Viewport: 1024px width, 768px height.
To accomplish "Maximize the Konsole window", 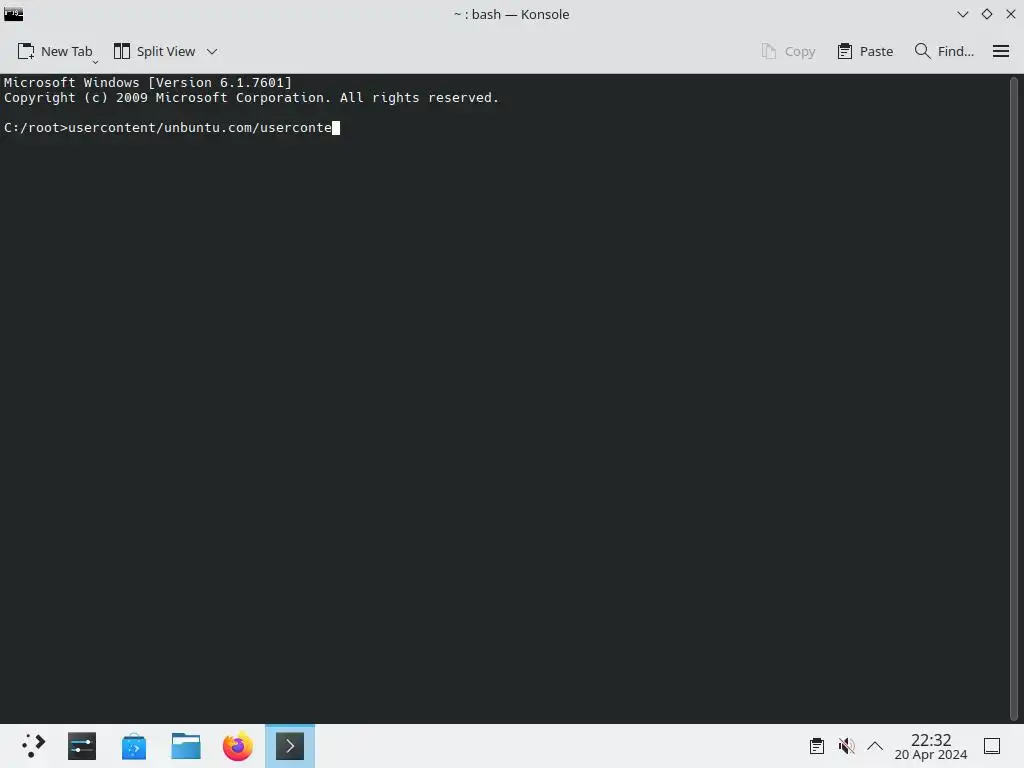I will 987,14.
